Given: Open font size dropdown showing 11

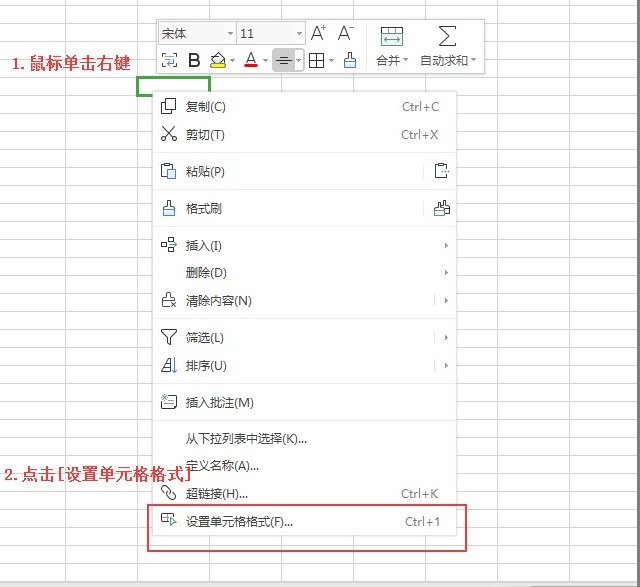Looking at the screenshot, I should (x=299, y=33).
